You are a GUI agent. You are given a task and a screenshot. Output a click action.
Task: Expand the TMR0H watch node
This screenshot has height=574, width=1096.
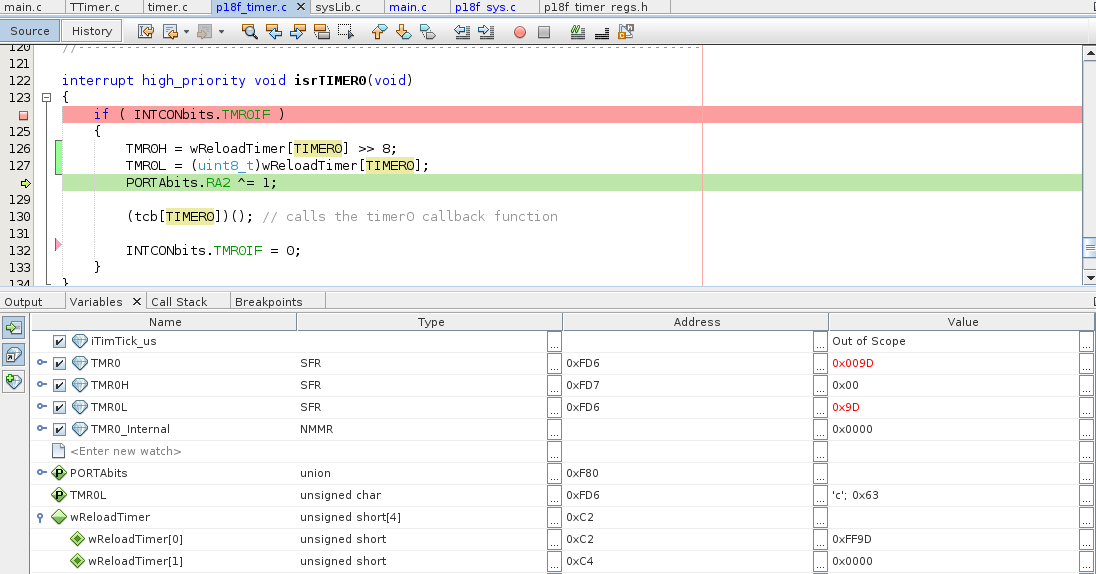click(41, 385)
